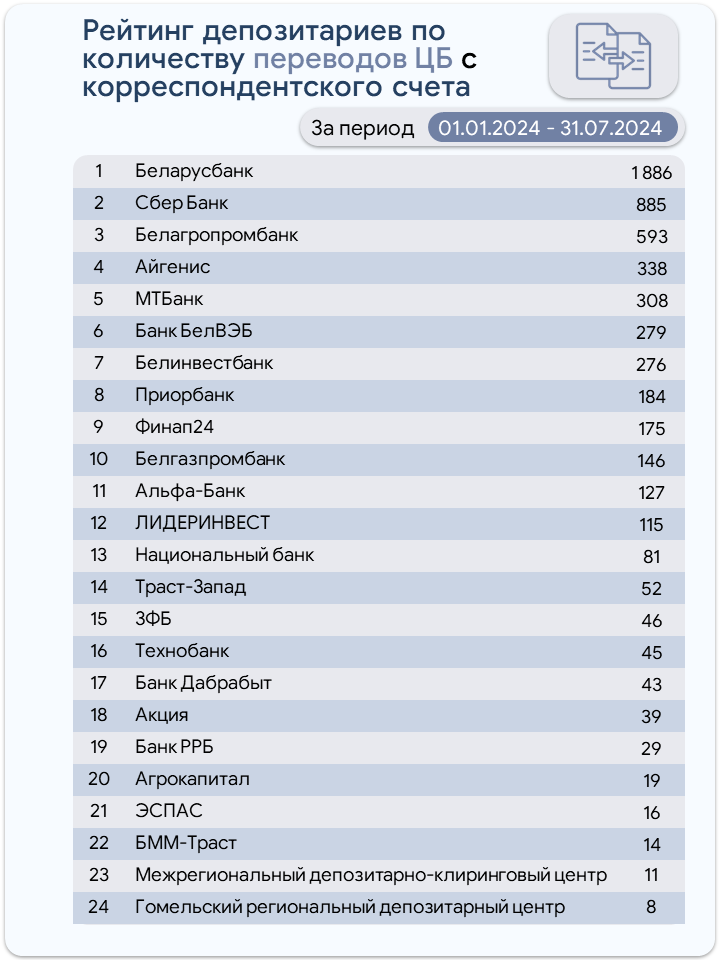The image size is (720, 960).
Task: Click the value 81
Action: tap(651, 557)
